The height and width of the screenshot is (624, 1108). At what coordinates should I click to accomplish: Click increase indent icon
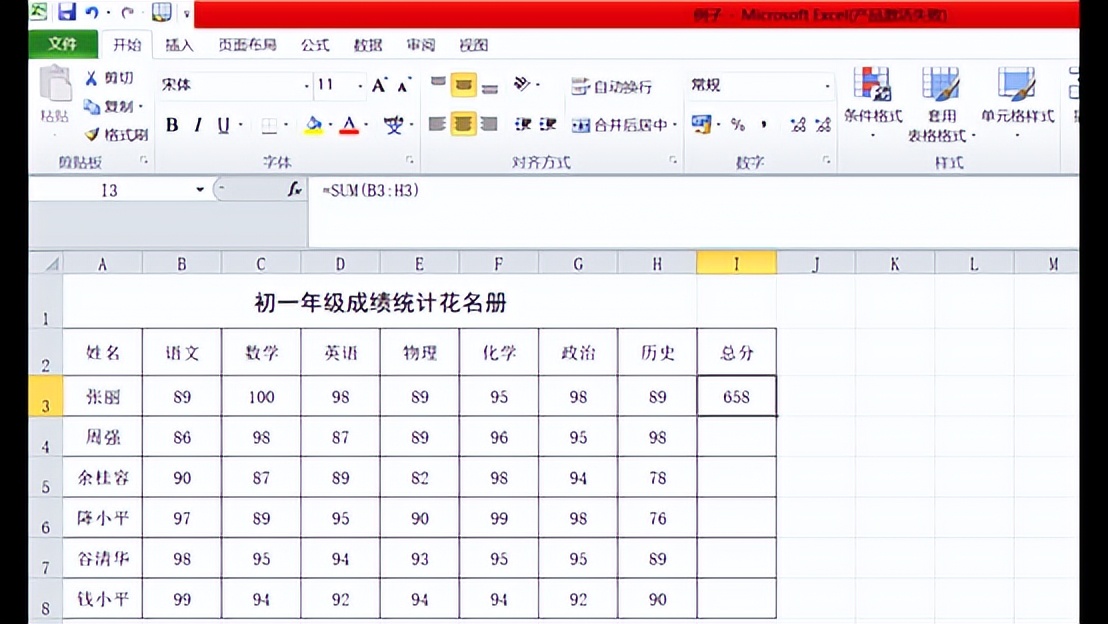pyautogui.click(x=548, y=124)
